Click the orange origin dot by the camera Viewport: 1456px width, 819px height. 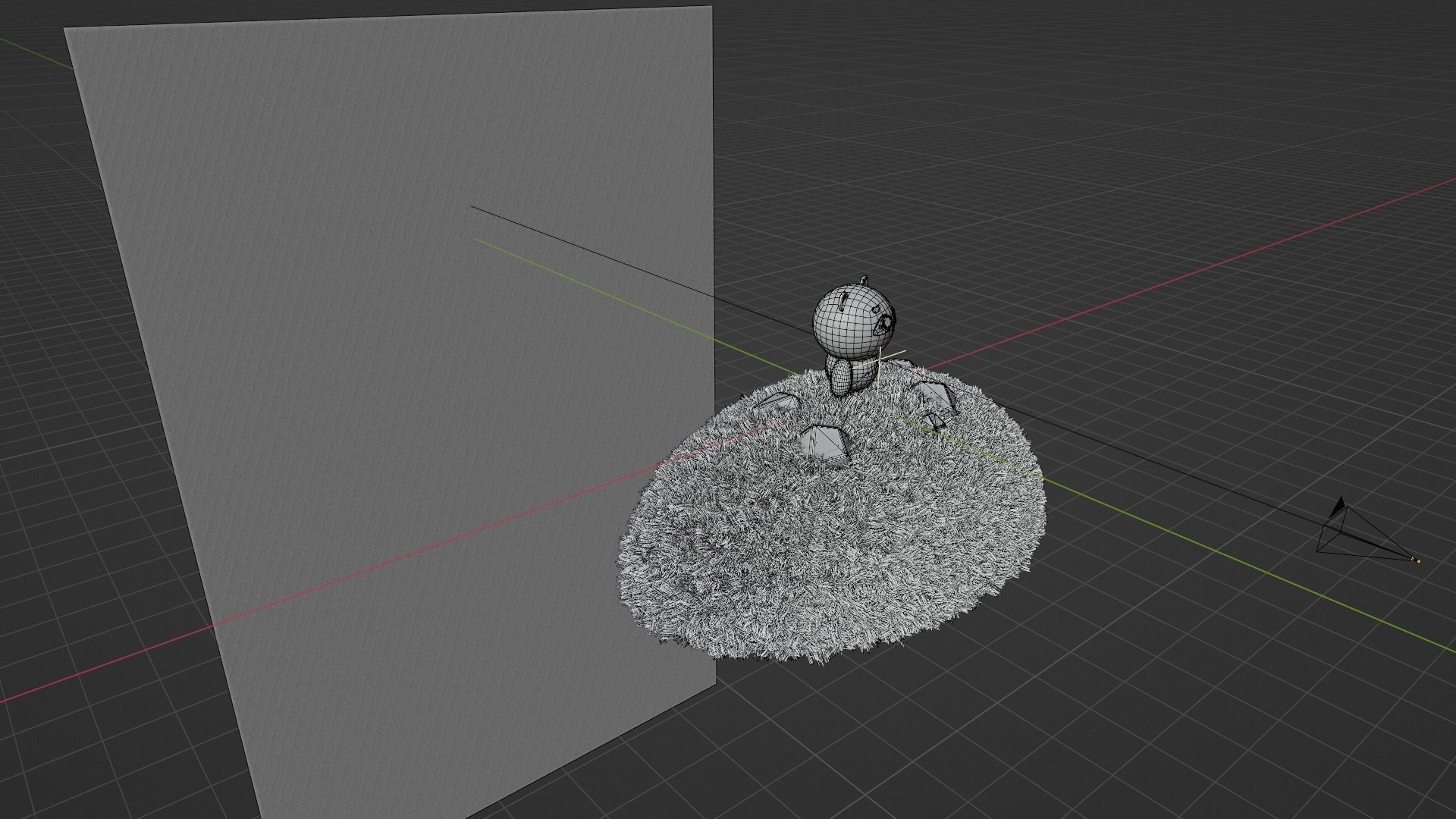[x=1419, y=561]
